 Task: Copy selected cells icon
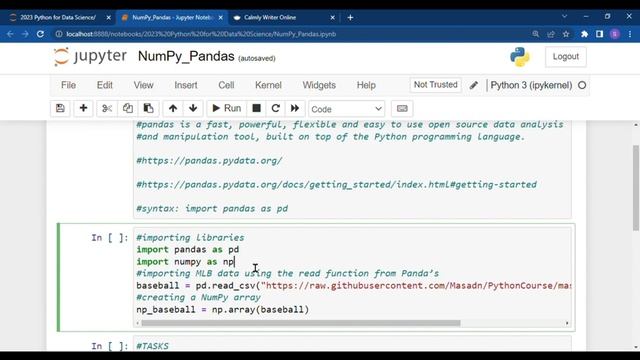tap(127, 109)
